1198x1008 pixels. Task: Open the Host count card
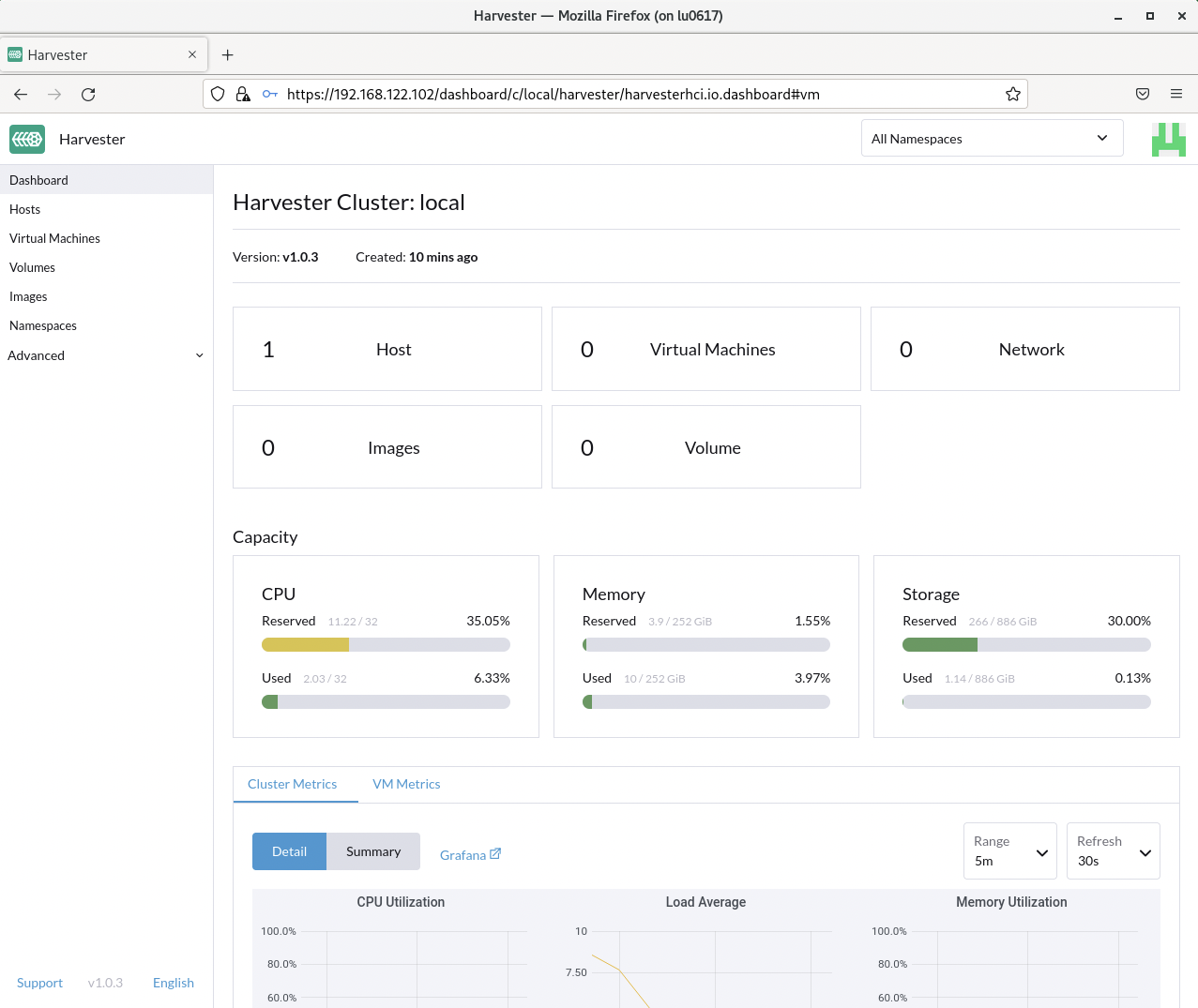387,349
